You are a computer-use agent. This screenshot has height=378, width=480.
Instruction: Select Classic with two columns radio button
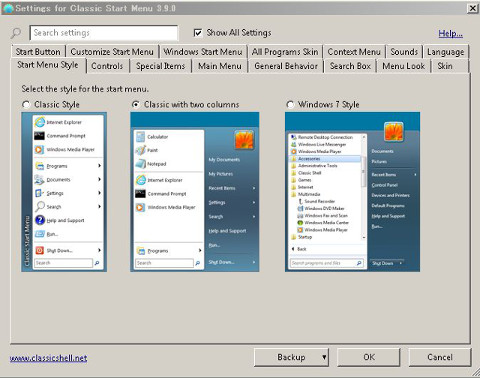click(x=136, y=105)
